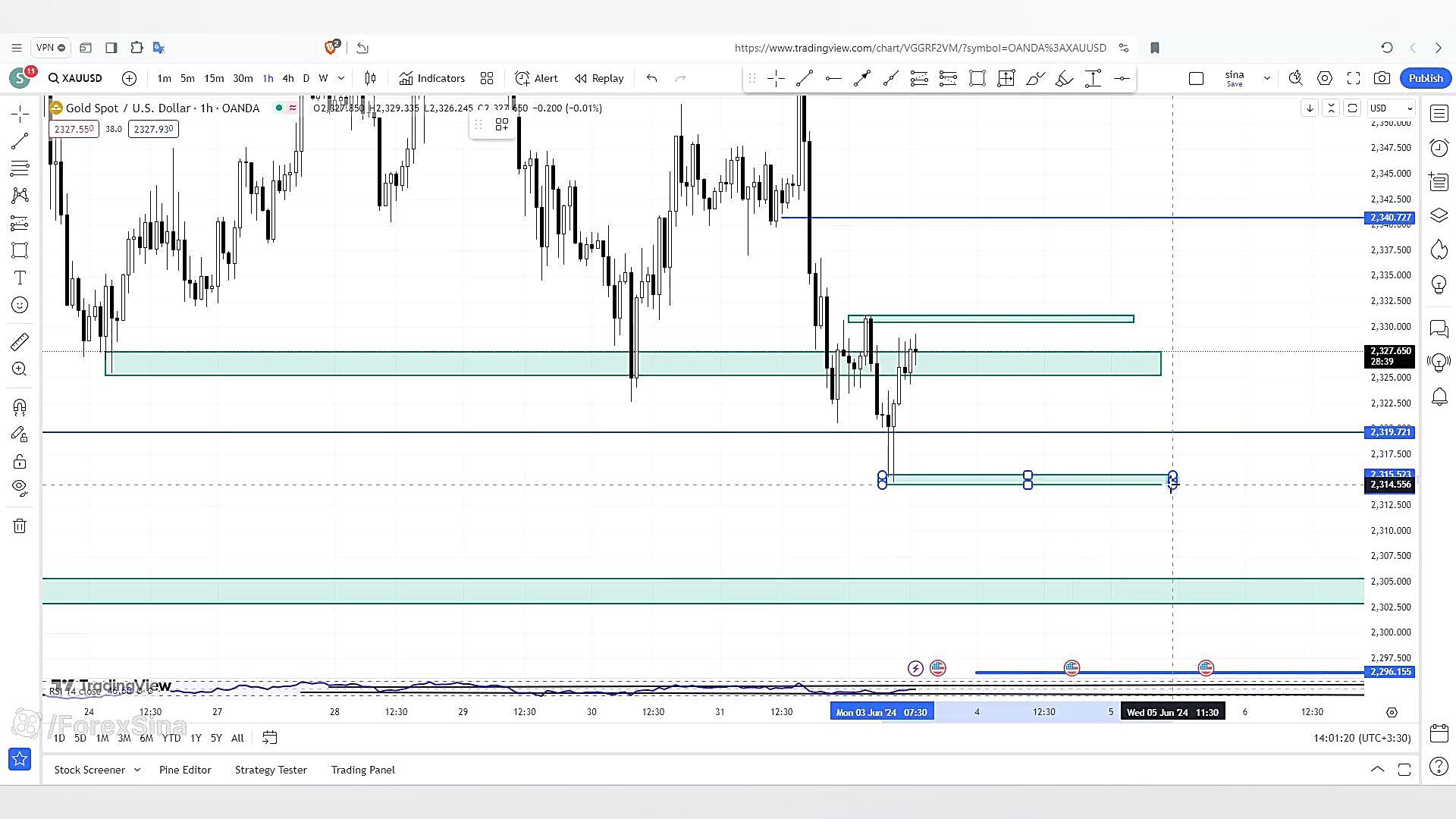Switch to the 1m timeframe
This screenshot has width=1456, height=819.
tap(164, 78)
